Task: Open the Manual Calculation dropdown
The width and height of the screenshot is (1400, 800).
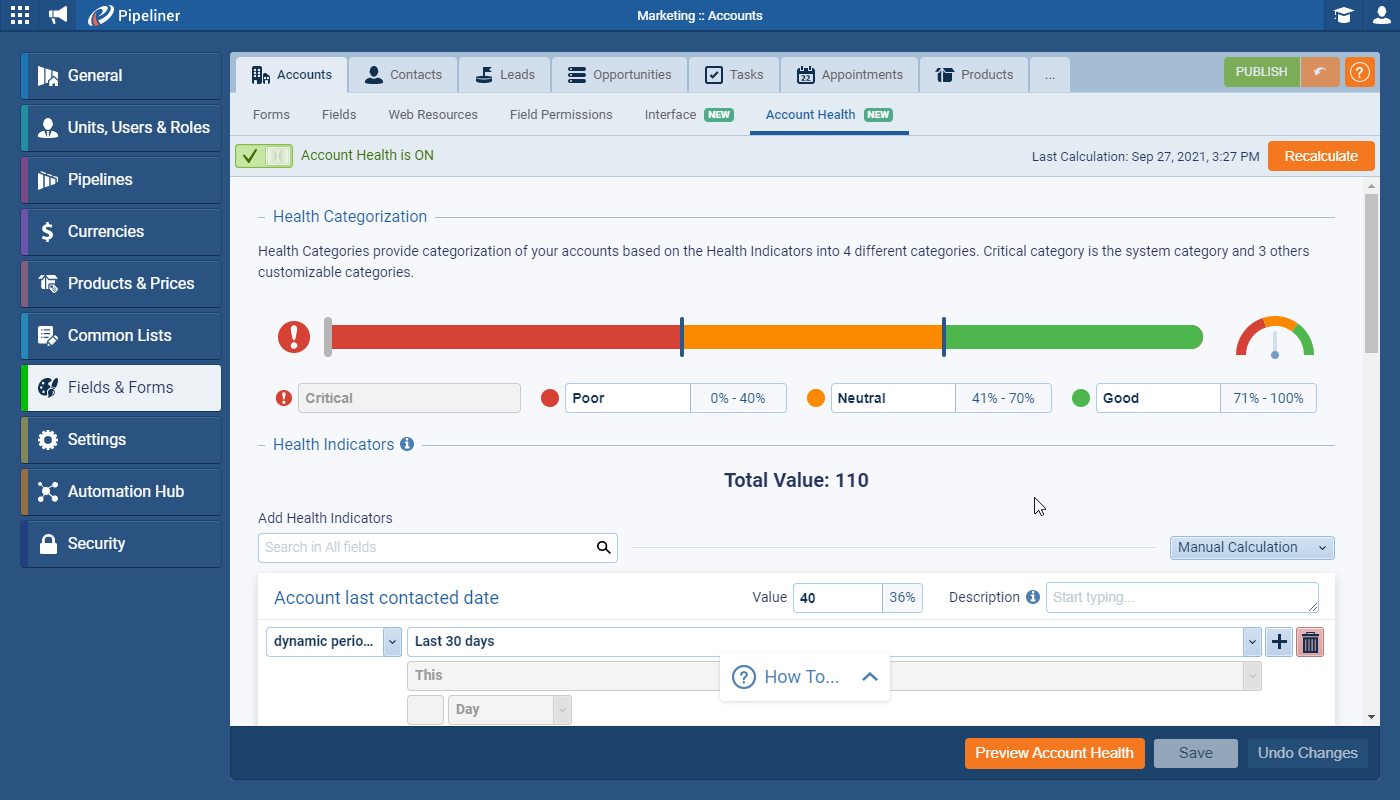Action: [x=1252, y=547]
